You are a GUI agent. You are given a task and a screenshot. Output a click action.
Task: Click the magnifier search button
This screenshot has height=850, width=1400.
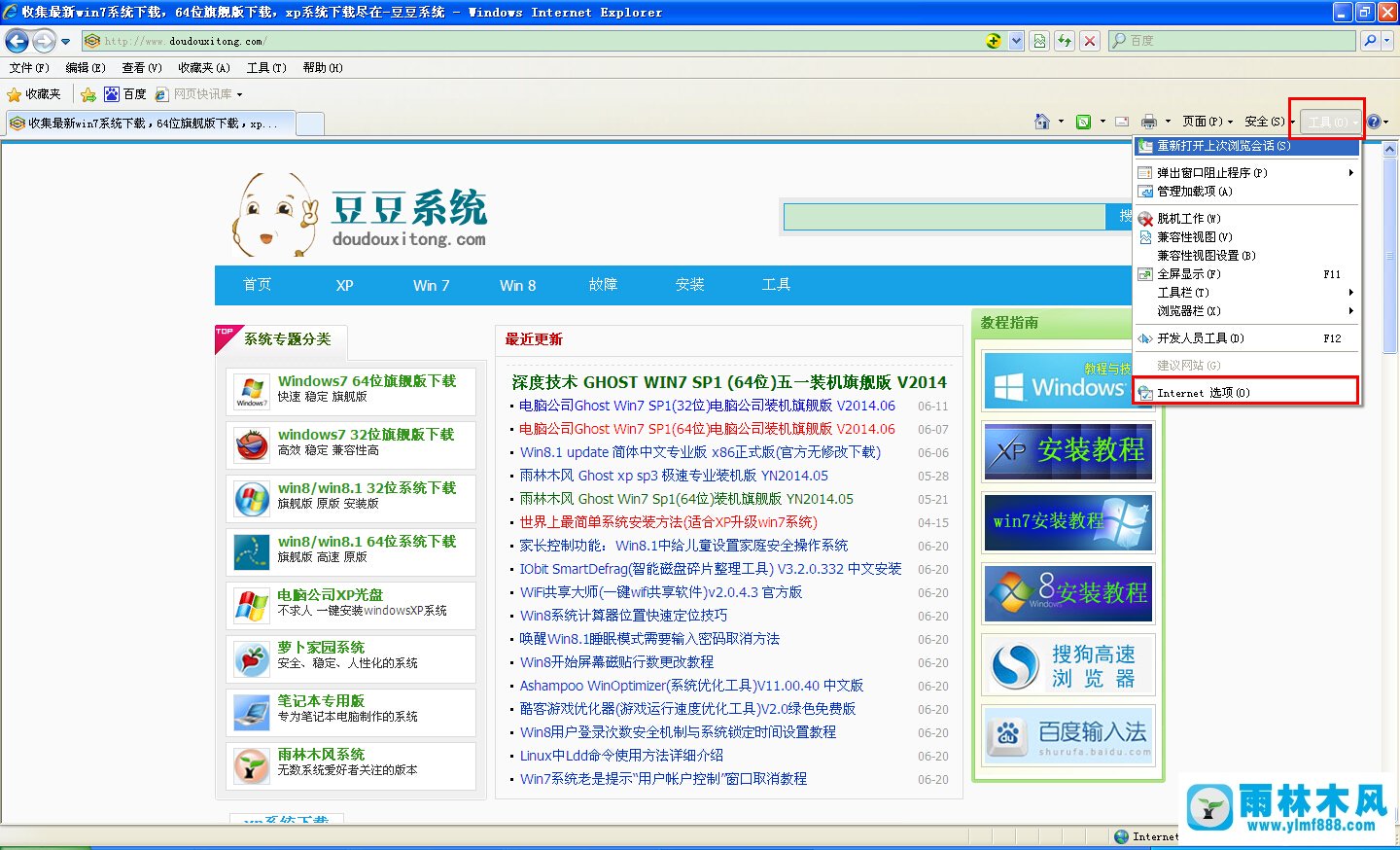tap(1370, 41)
